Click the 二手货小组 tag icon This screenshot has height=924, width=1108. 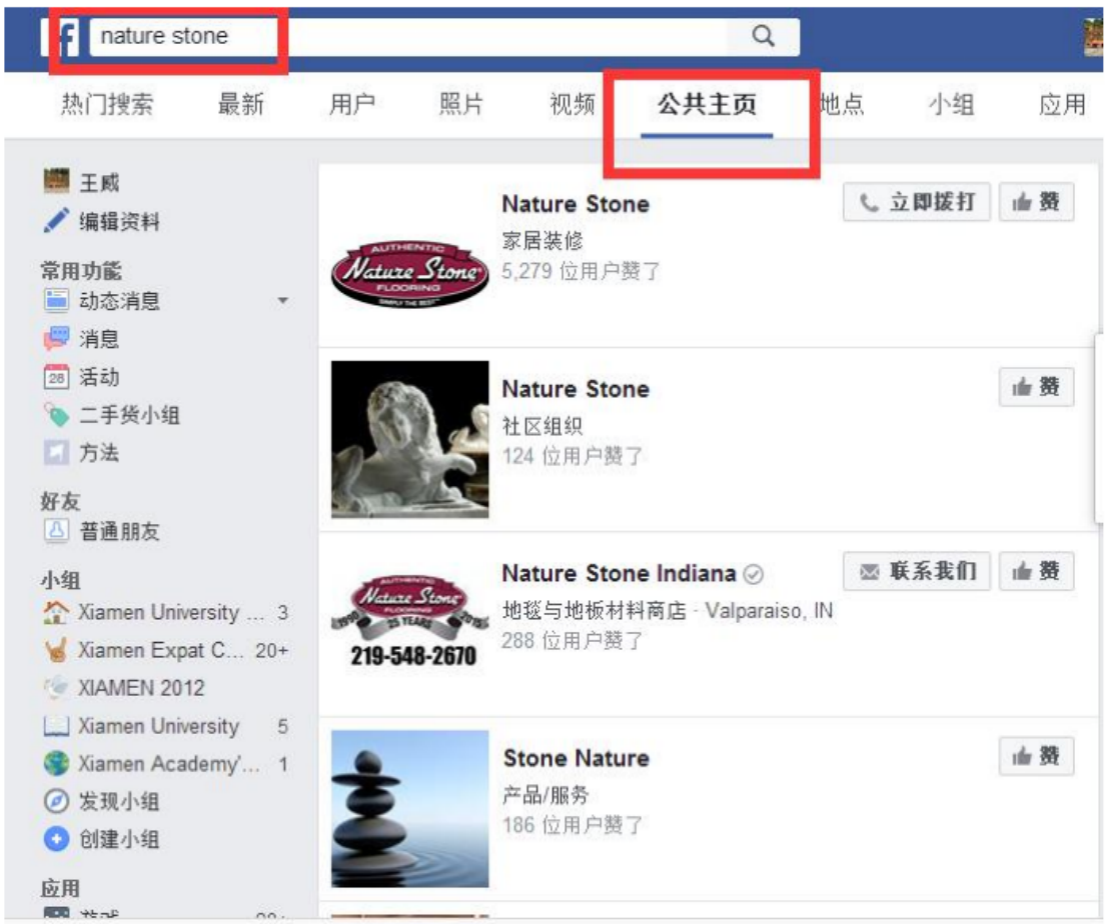[x=57, y=415]
